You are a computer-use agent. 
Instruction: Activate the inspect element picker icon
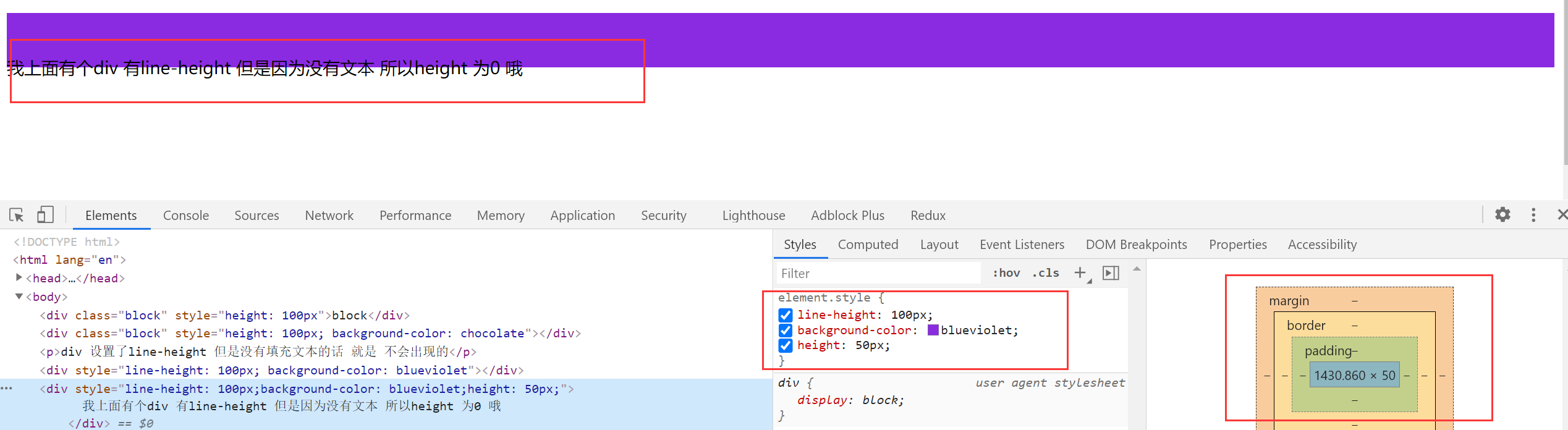[17, 215]
